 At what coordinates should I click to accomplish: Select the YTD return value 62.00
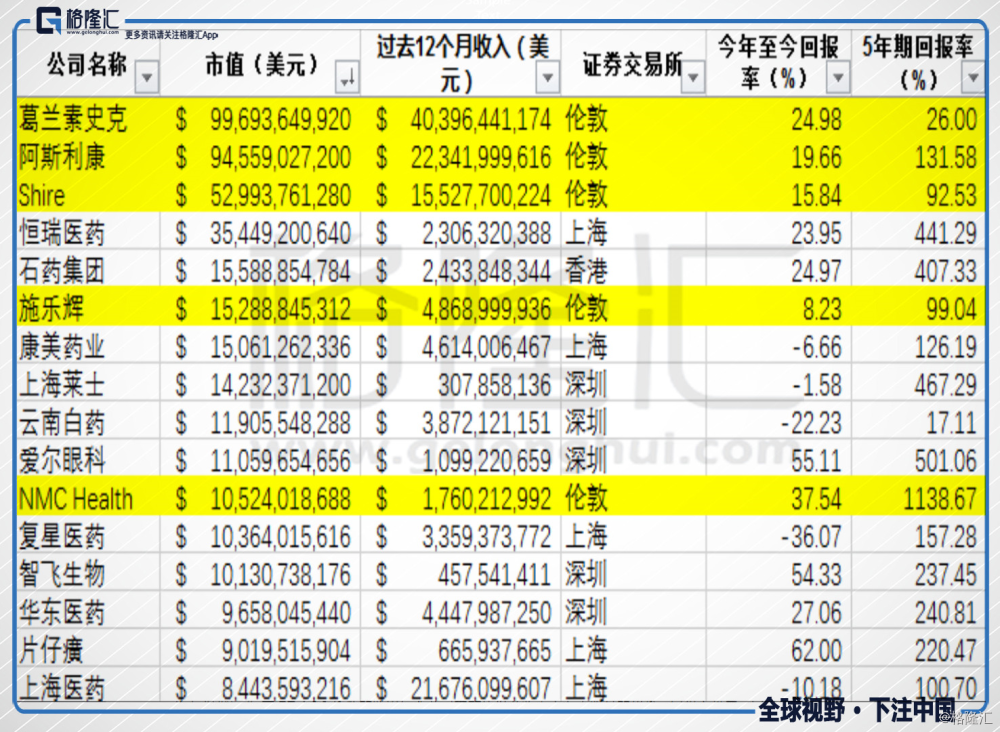click(816, 650)
